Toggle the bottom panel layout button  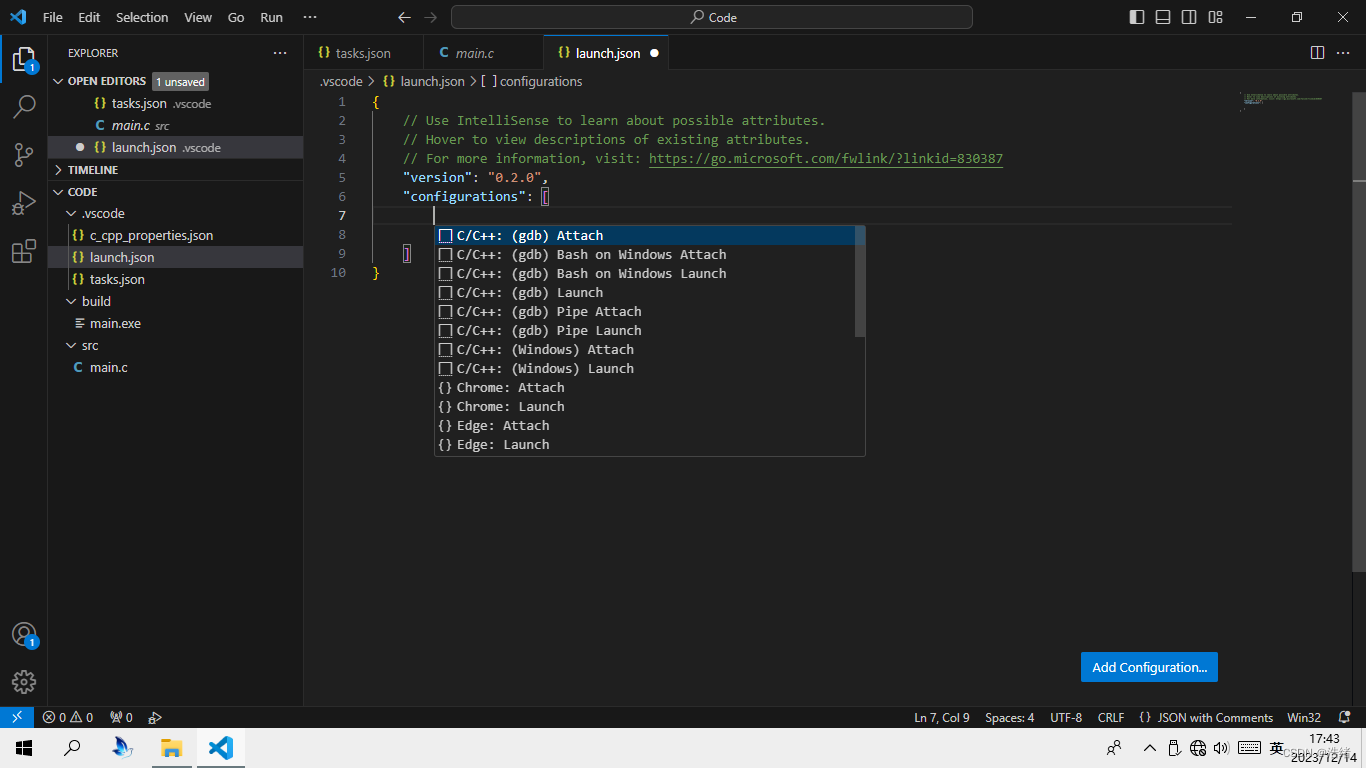(x=1163, y=17)
